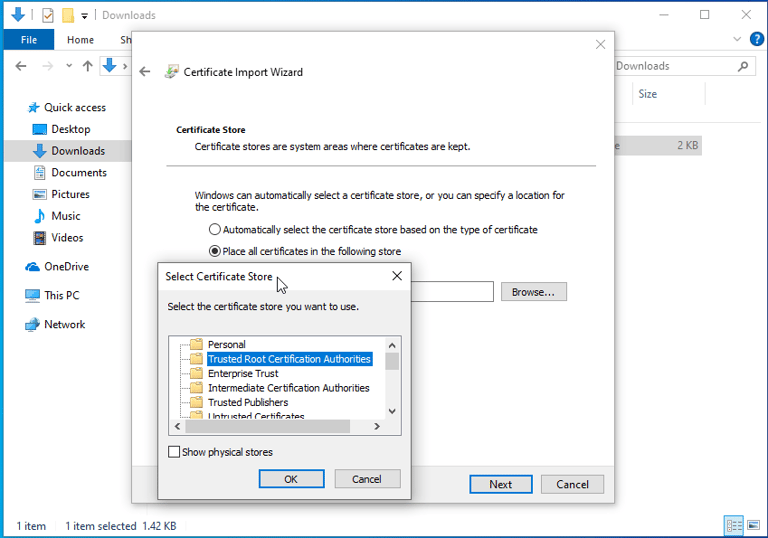Screen dimensions: 768x538
Task: Click the Browse... button
Action: [x=533, y=292]
